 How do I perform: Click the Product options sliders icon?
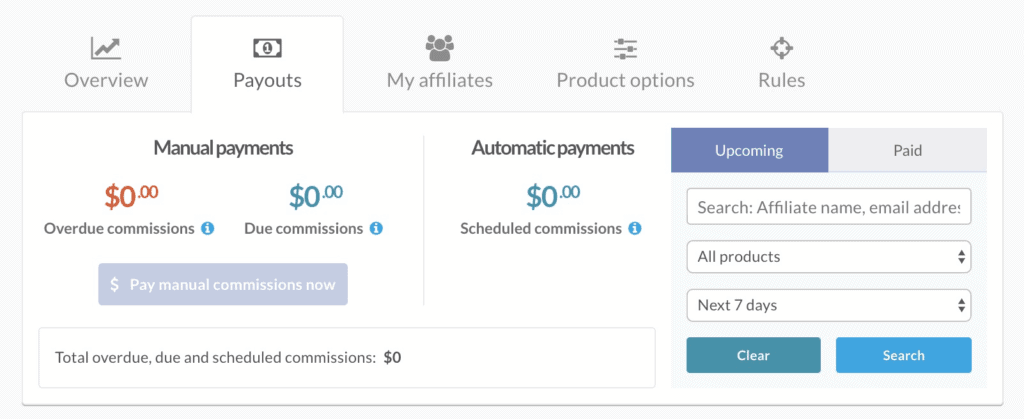(x=625, y=49)
